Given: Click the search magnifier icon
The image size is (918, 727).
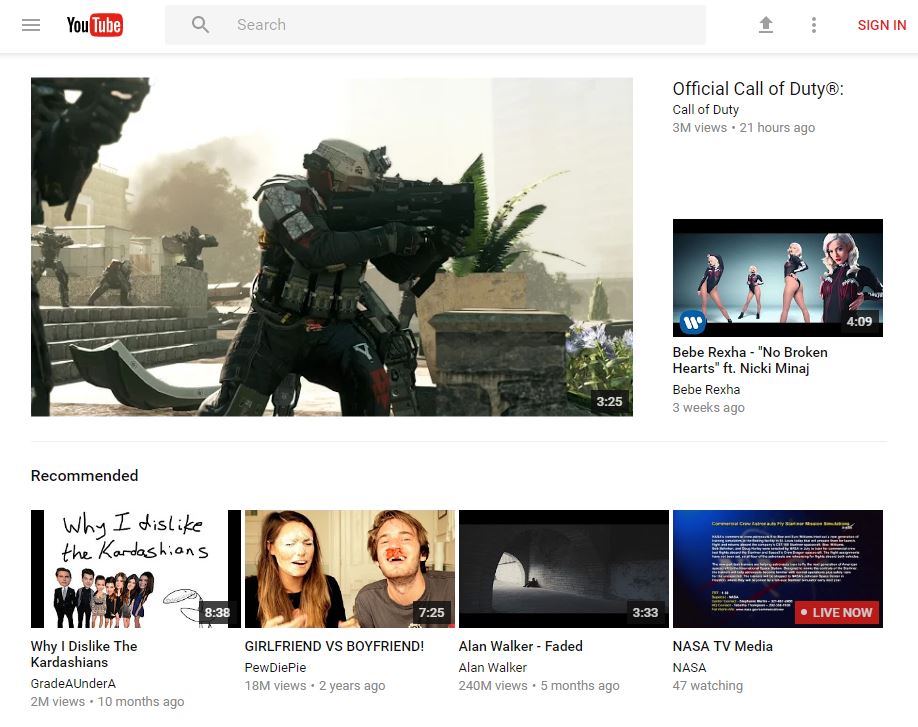Looking at the screenshot, I should click(200, 25).
